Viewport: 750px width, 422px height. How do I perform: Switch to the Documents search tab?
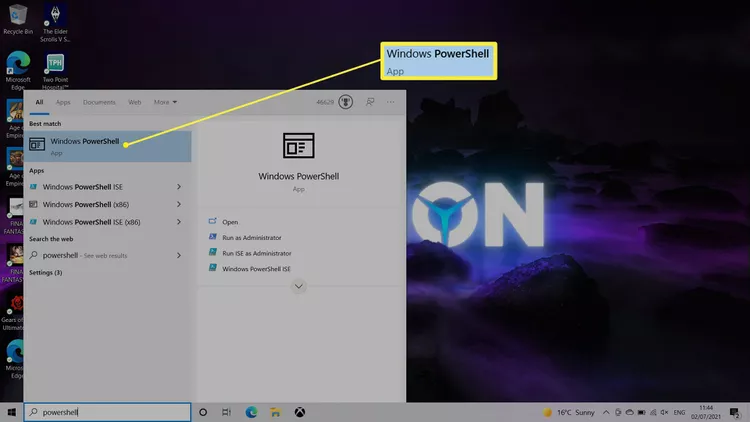pos(99,102)
